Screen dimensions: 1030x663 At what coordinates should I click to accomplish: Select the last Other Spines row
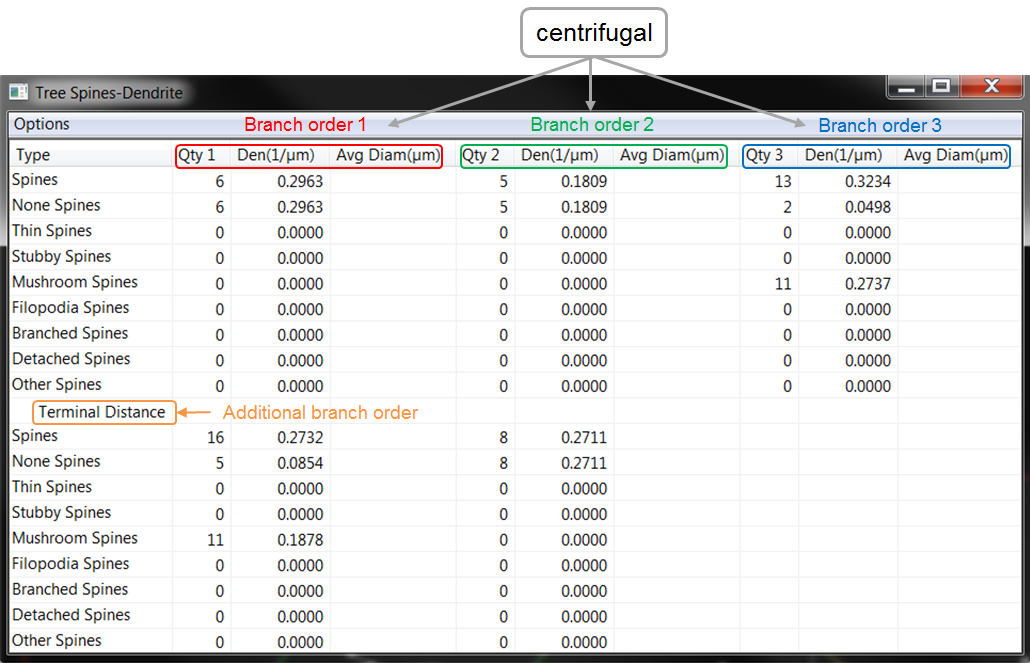[57, 641]
